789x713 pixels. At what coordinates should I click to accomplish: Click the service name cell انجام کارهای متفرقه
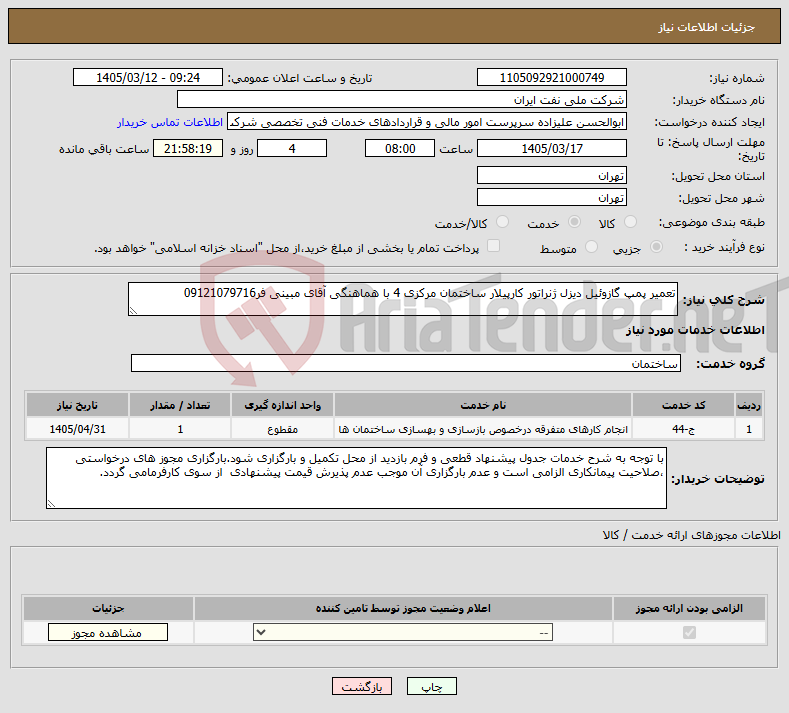coord(483,429)
